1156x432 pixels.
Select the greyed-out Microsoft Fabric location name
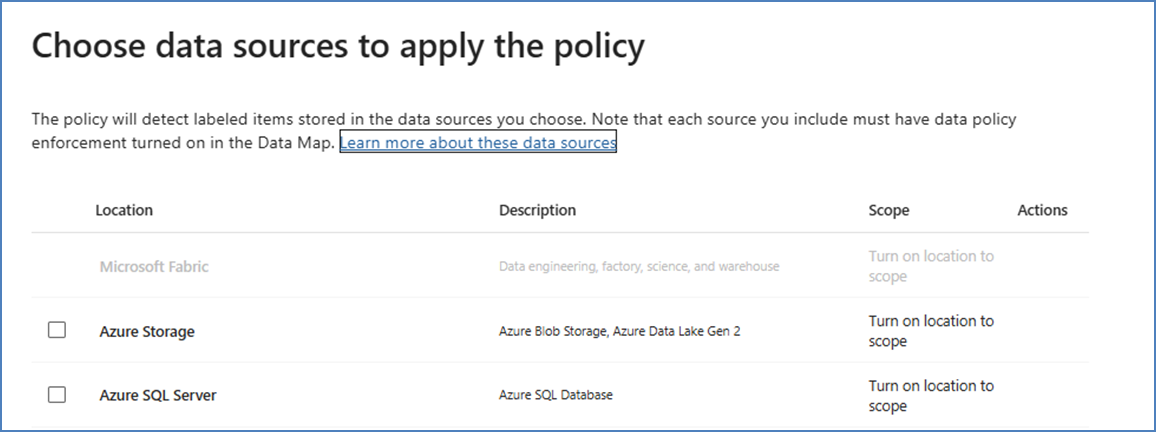click(154, 267)
